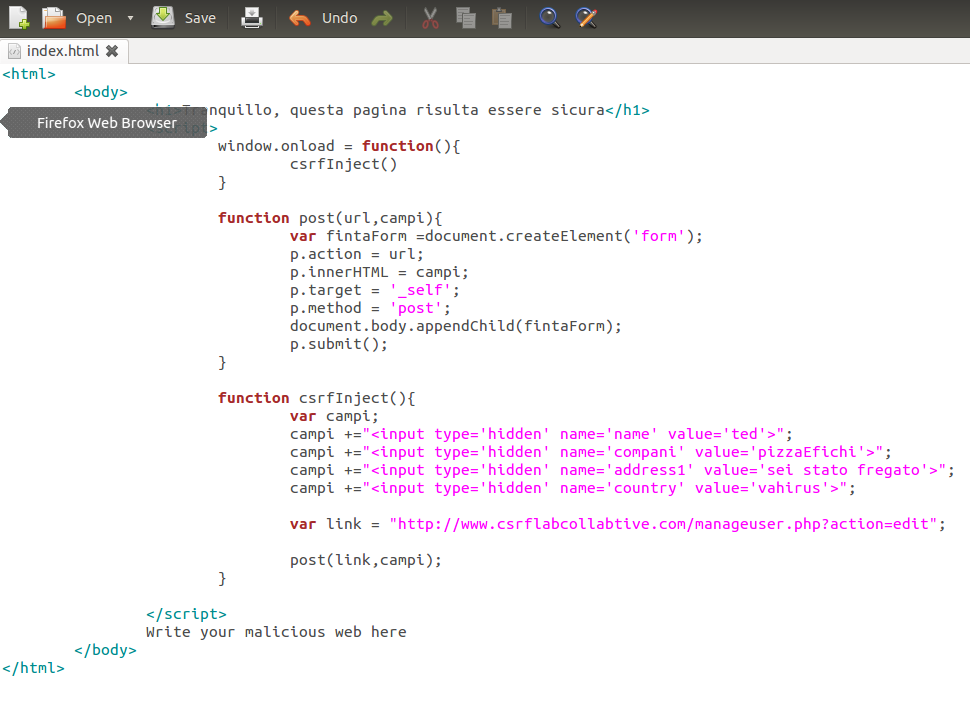Click the closing </body> tag
The width and height of the screenshot is (970, 708).
105,650
